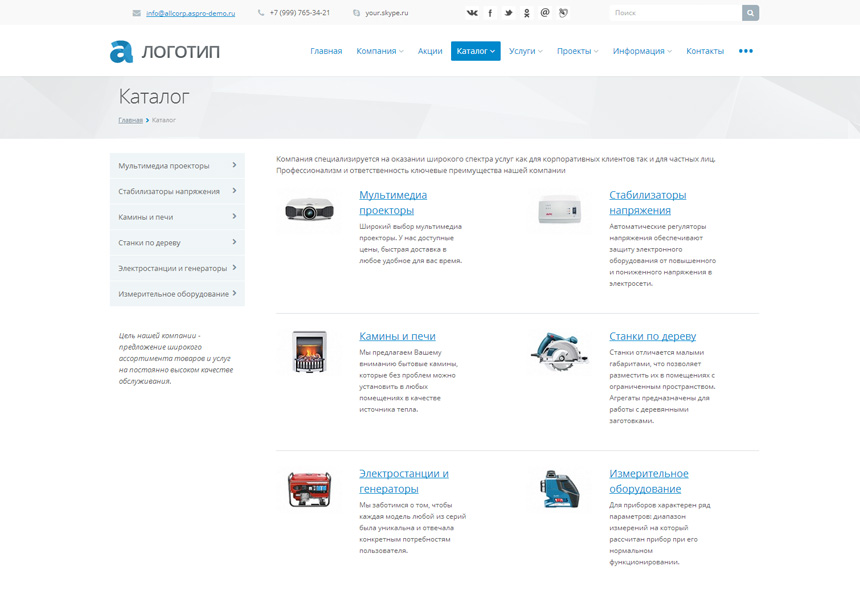Click the Главная breadcrumb link
The image size is (860, 600).
(x=130, y=120)
